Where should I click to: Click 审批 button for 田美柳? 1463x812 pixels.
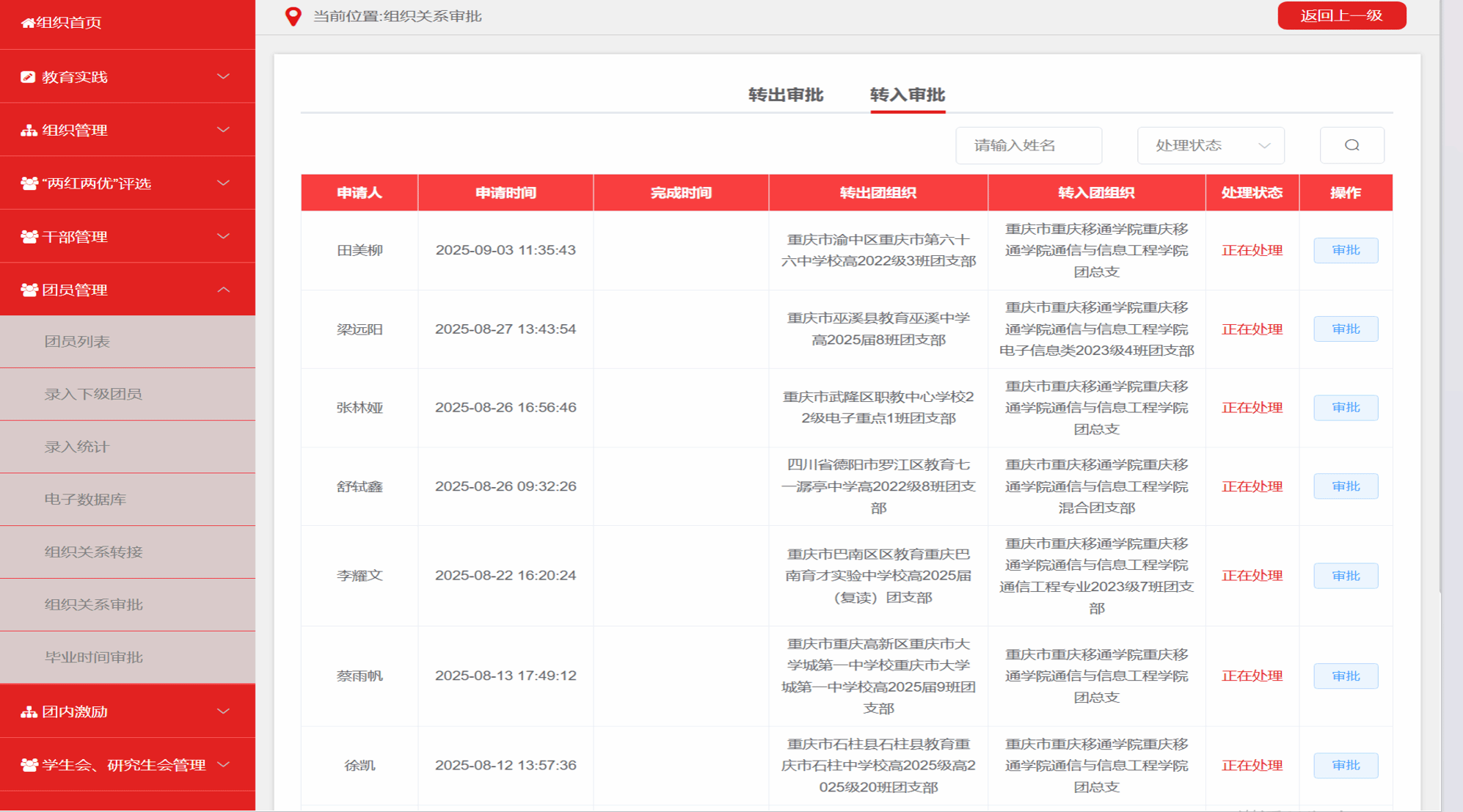coord(1345,250)
